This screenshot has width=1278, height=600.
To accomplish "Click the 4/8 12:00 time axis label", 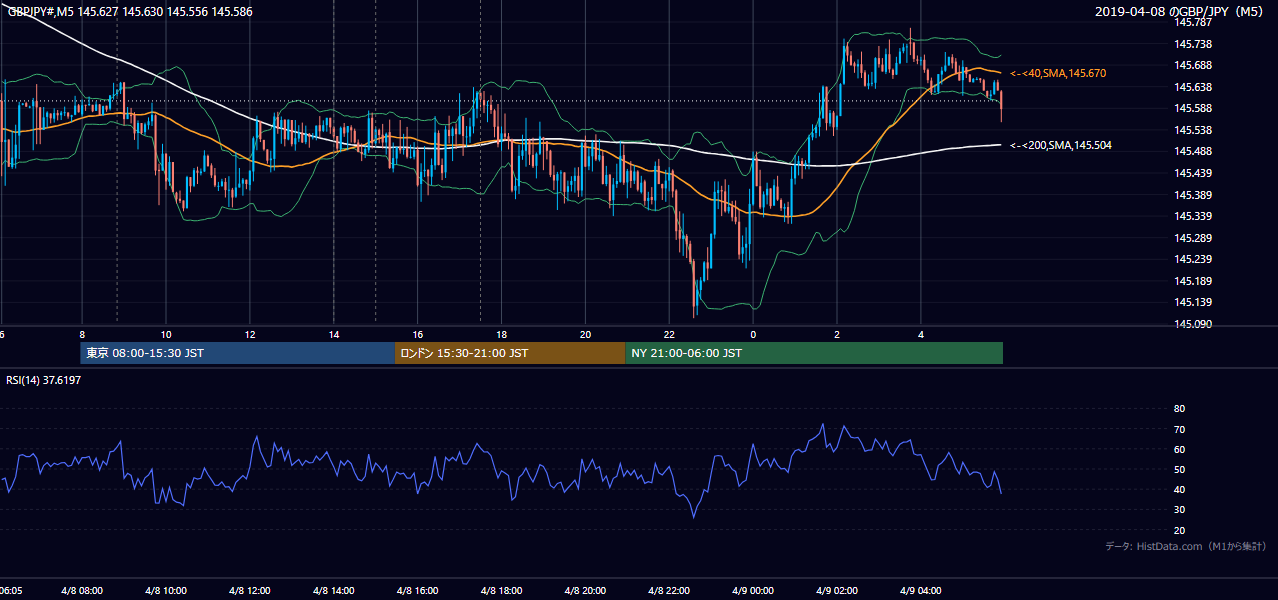I will point(250,591).
